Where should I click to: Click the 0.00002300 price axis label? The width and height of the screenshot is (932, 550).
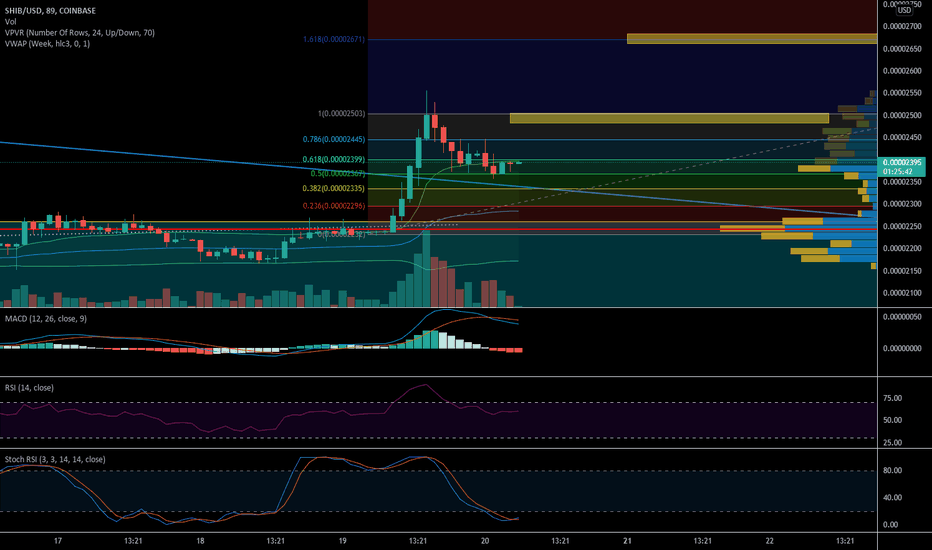(x=902, y=204)
